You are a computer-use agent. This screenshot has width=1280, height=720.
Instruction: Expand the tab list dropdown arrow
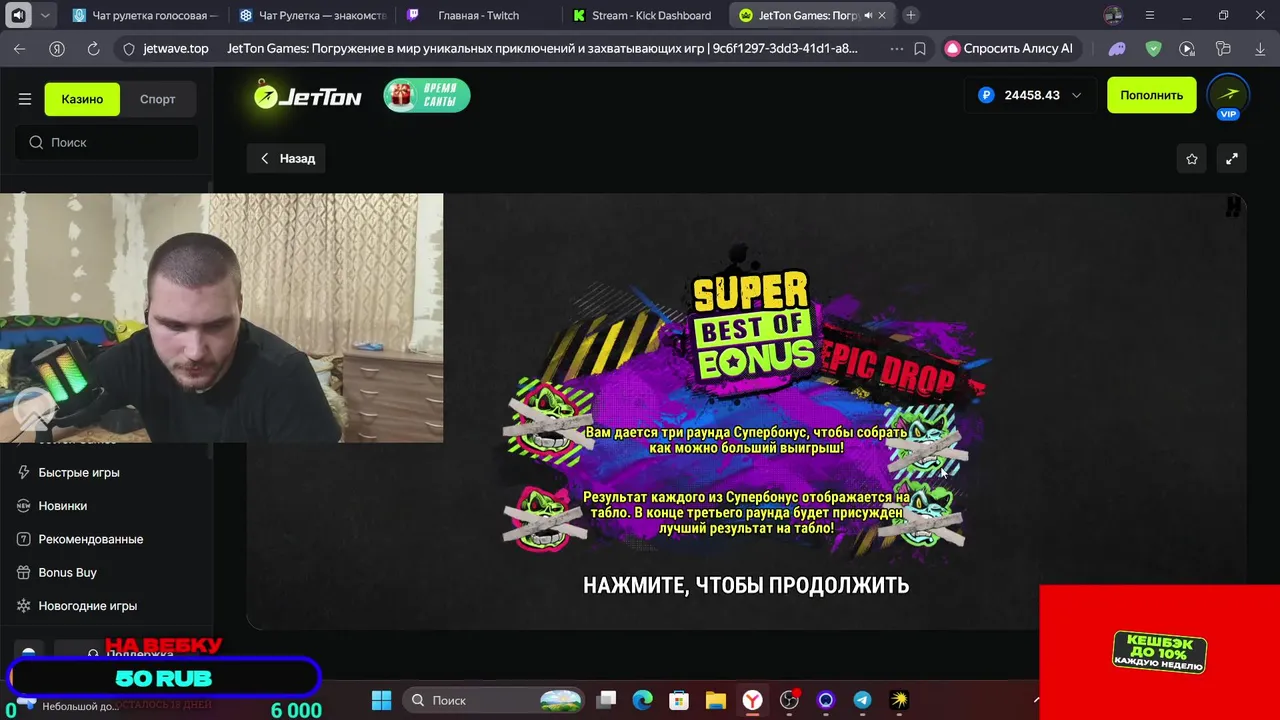[45, 15]
